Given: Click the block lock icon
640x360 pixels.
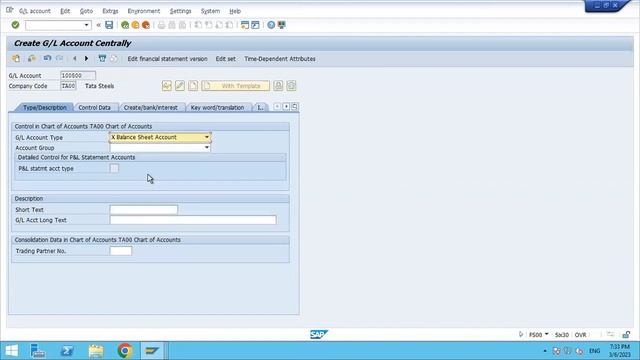Looking at the screenshot, I should (x=278, y=86).
